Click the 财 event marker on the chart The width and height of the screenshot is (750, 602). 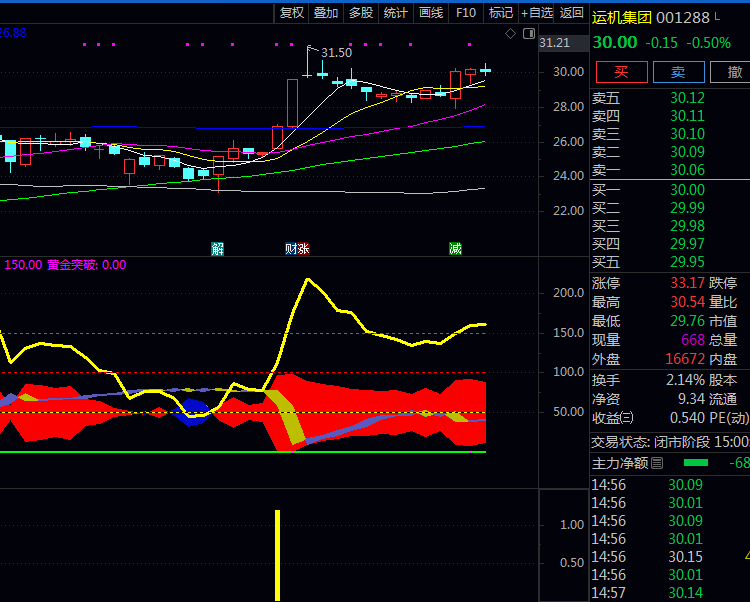click(291, 248)
